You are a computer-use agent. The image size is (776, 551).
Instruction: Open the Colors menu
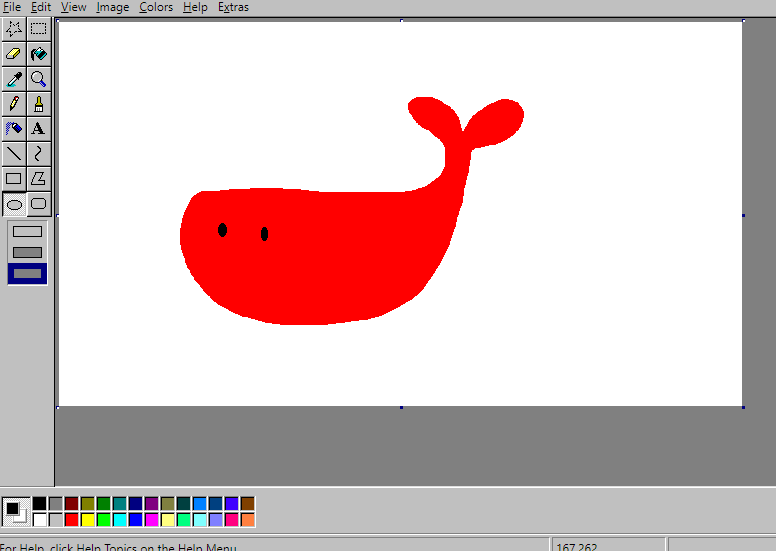156,7
